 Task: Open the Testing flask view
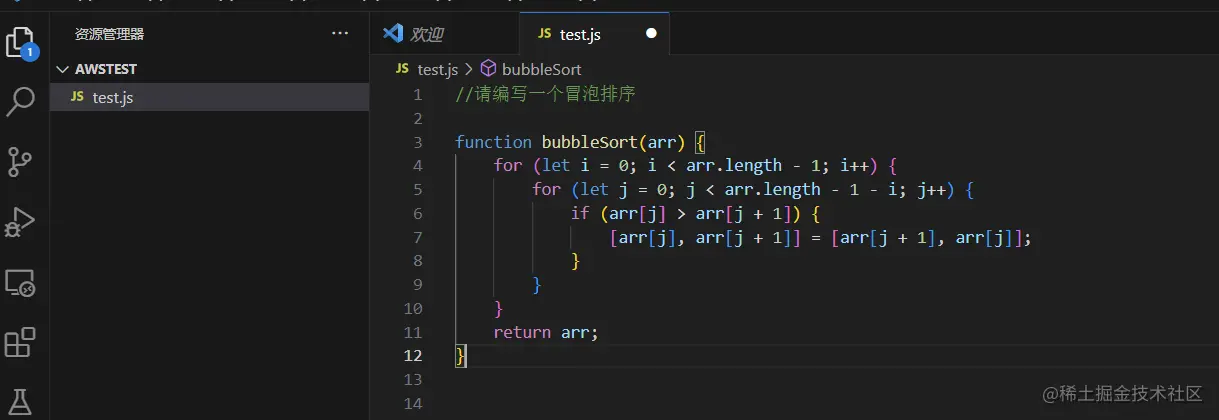point(20,401)
